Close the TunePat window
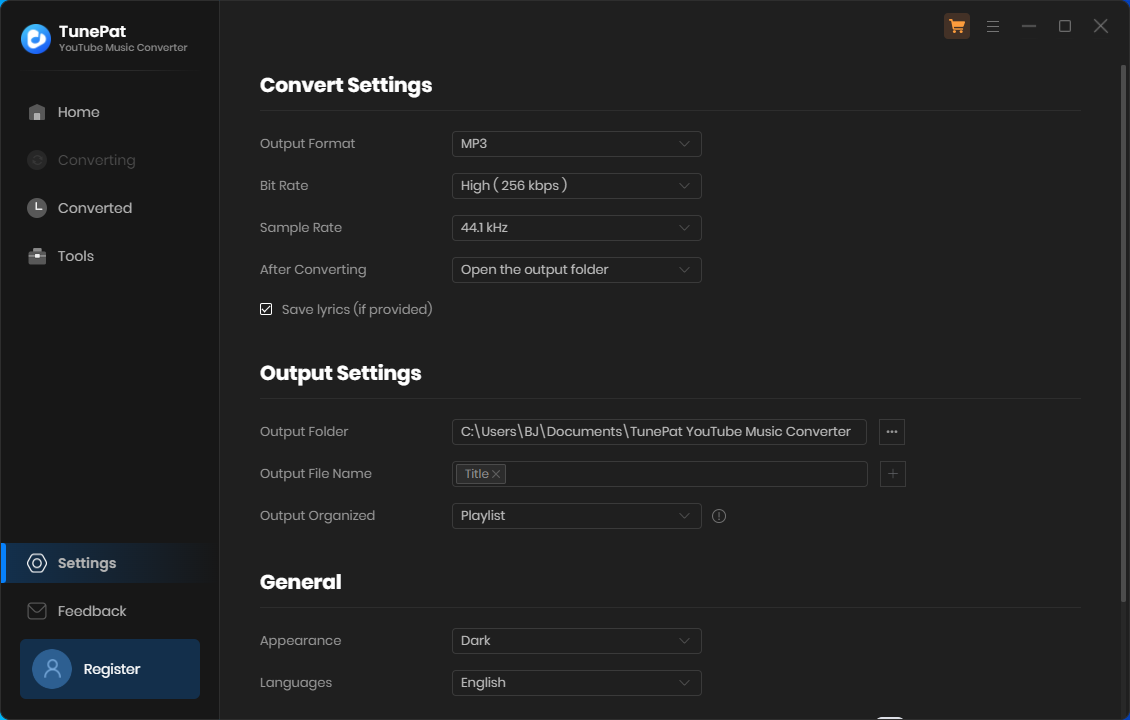The height and width of the screenshot is (720, 1130). coord(1100,27)
